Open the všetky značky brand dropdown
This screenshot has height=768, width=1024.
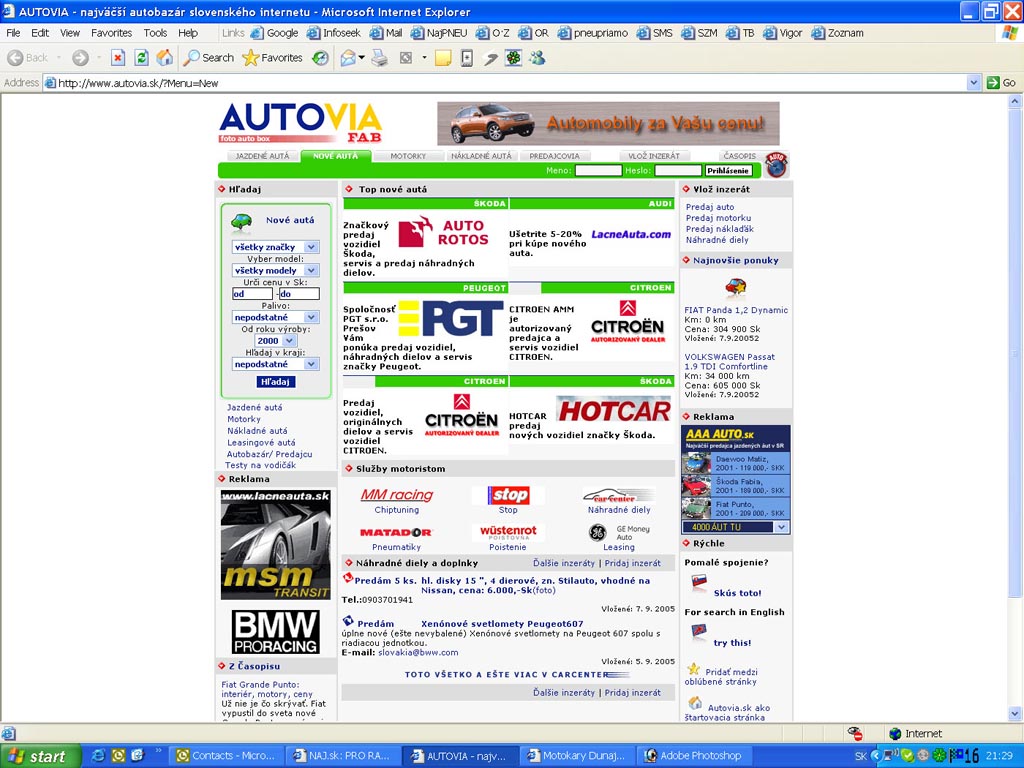pos(275,247)
